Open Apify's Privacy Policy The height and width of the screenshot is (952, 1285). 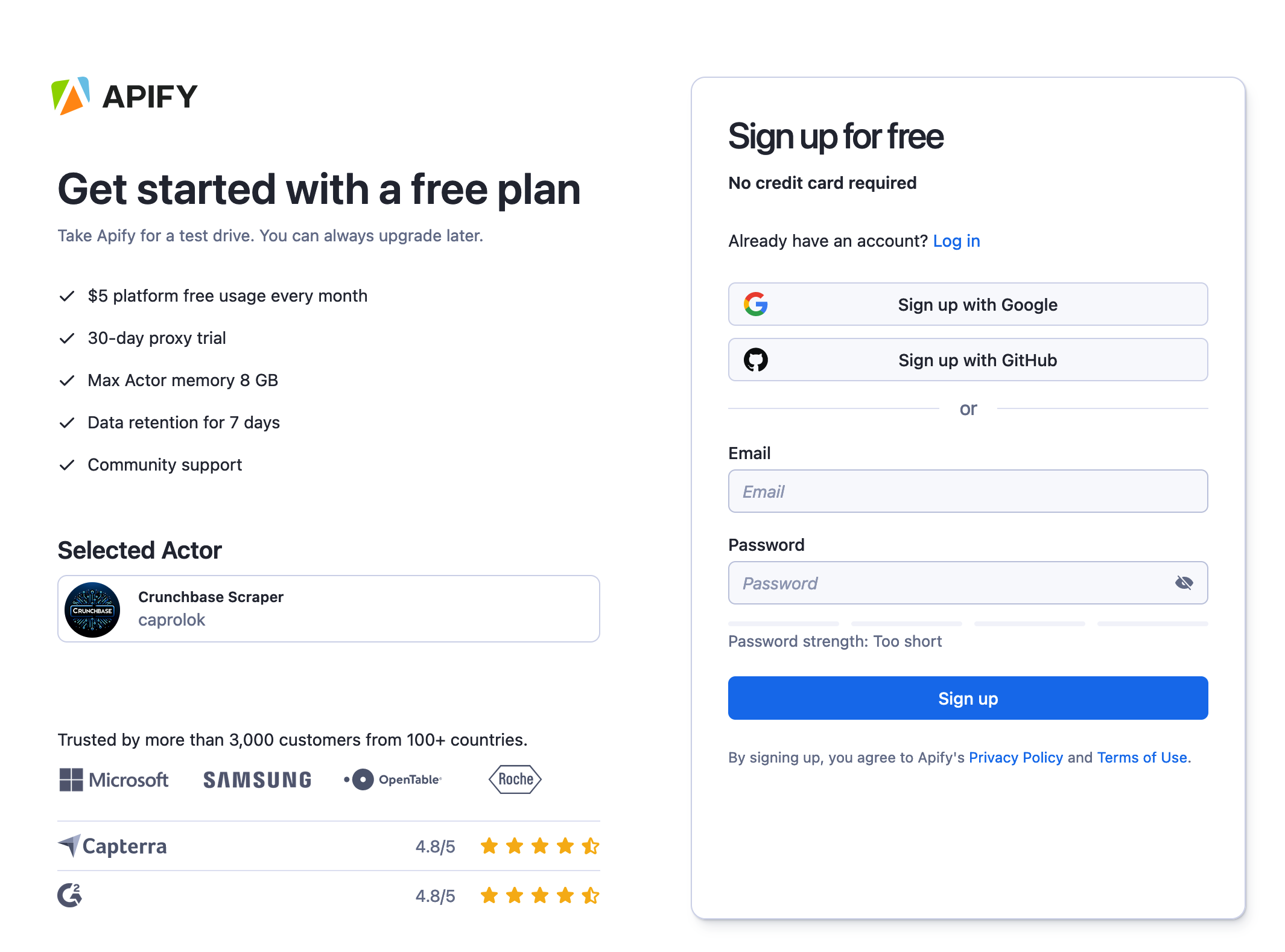pos(1016,757)
